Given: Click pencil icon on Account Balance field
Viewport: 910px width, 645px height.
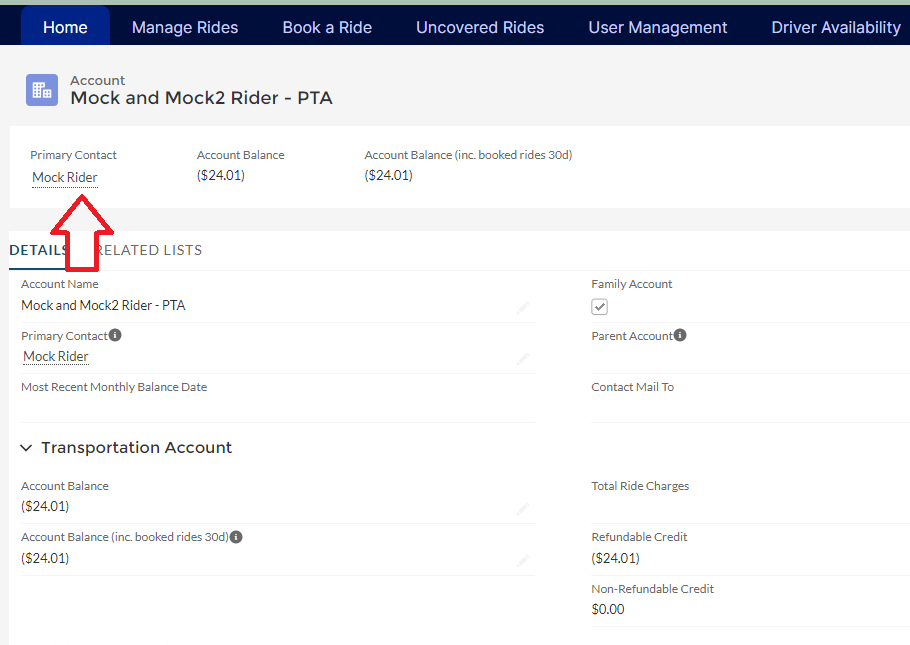Looking at the screenshot, I should [523, 509].
